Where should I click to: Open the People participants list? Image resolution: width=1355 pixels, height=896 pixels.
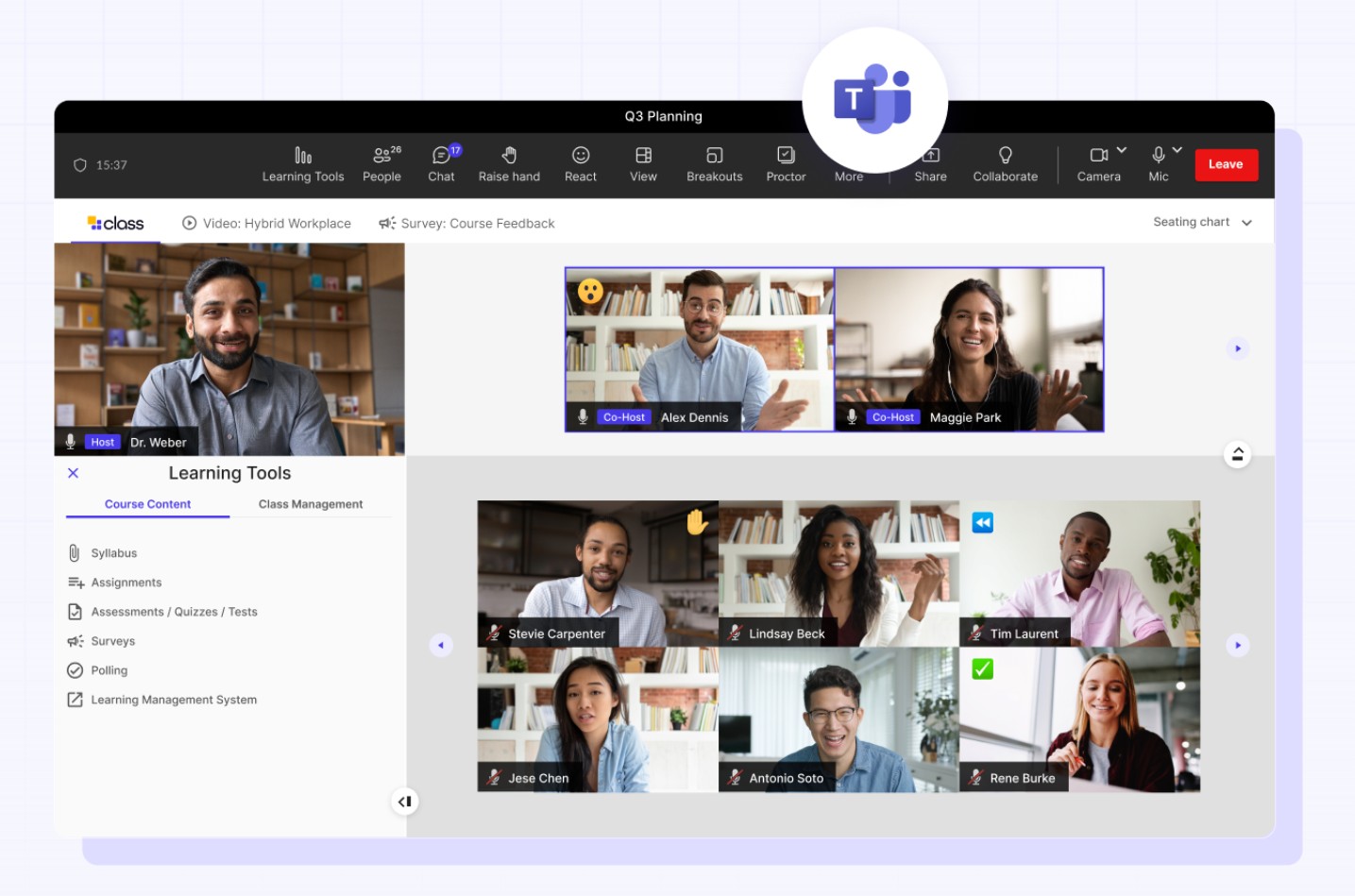point(382,164)
